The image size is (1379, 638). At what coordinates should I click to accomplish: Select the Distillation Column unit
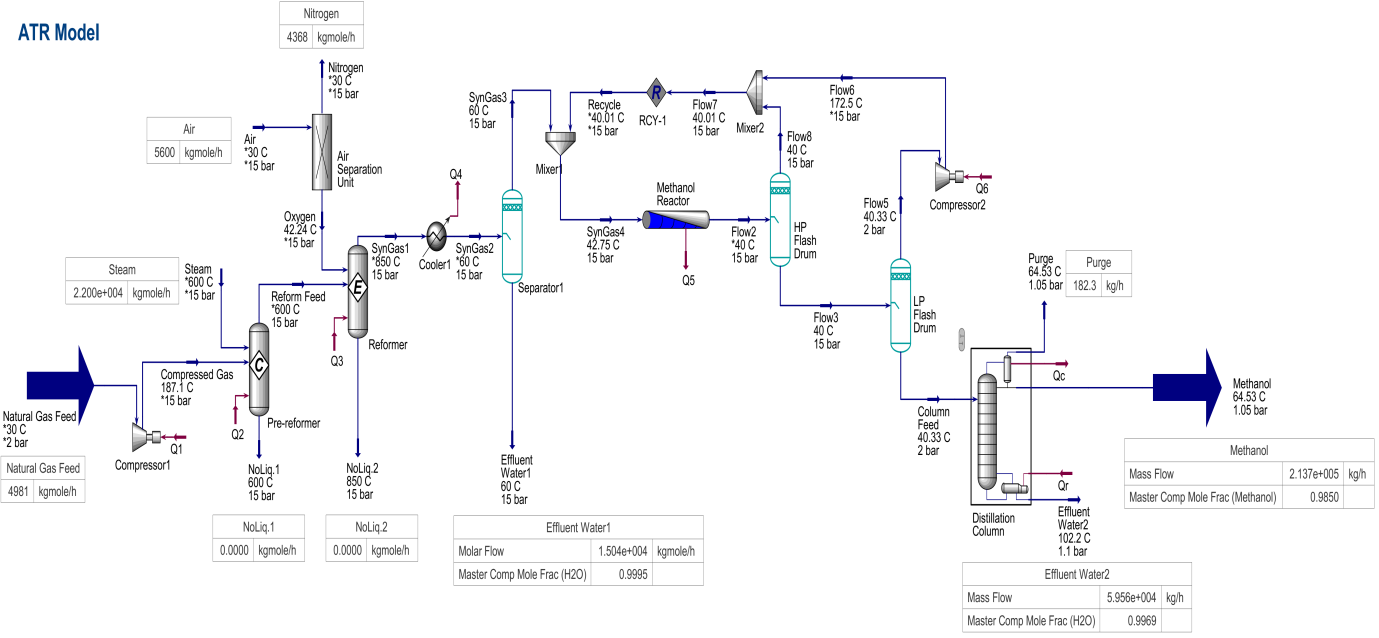point(988,430)
